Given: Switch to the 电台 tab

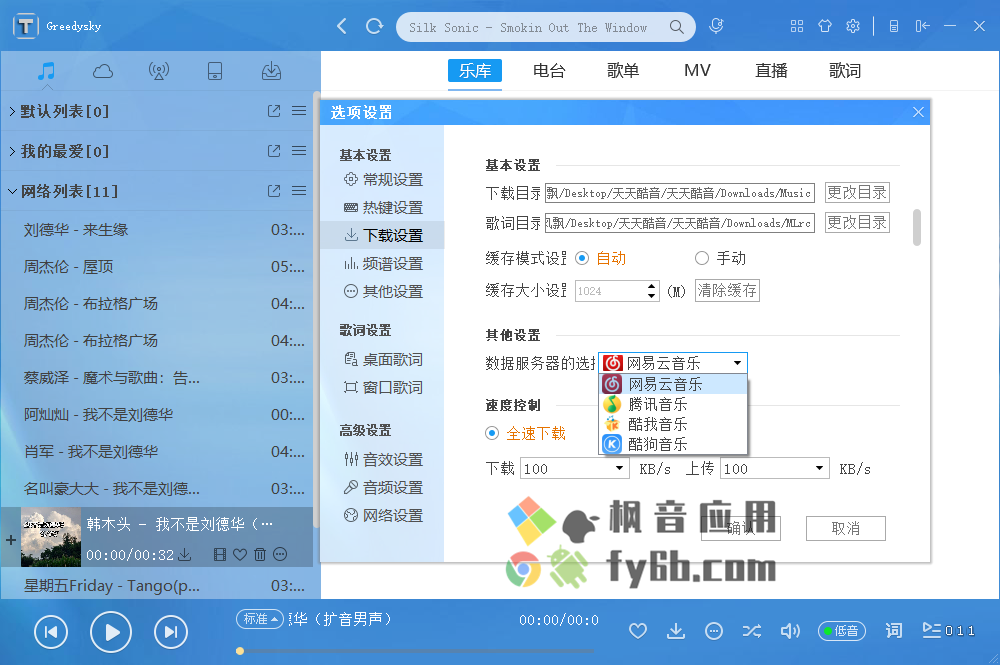Looking at the screenshot, I should (x=549, y=71).
